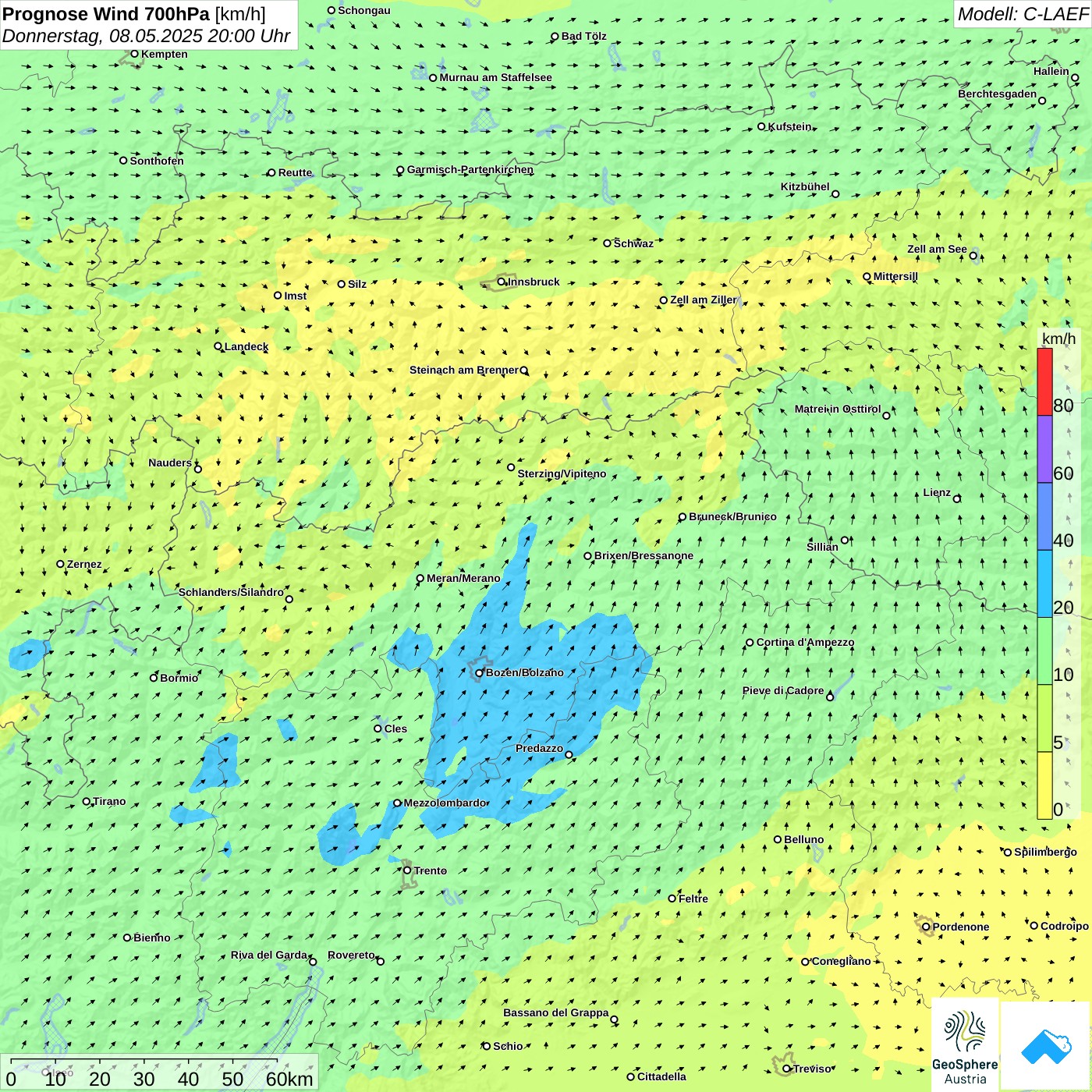Click the Garmisch-Partenkirchen label

470,169
